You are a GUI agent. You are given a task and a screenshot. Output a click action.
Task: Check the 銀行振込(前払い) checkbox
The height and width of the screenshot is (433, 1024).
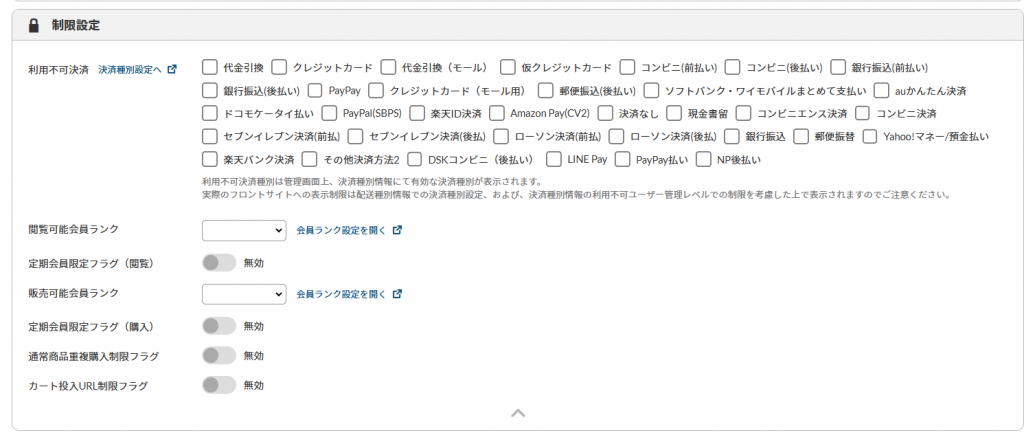[839, 67]
